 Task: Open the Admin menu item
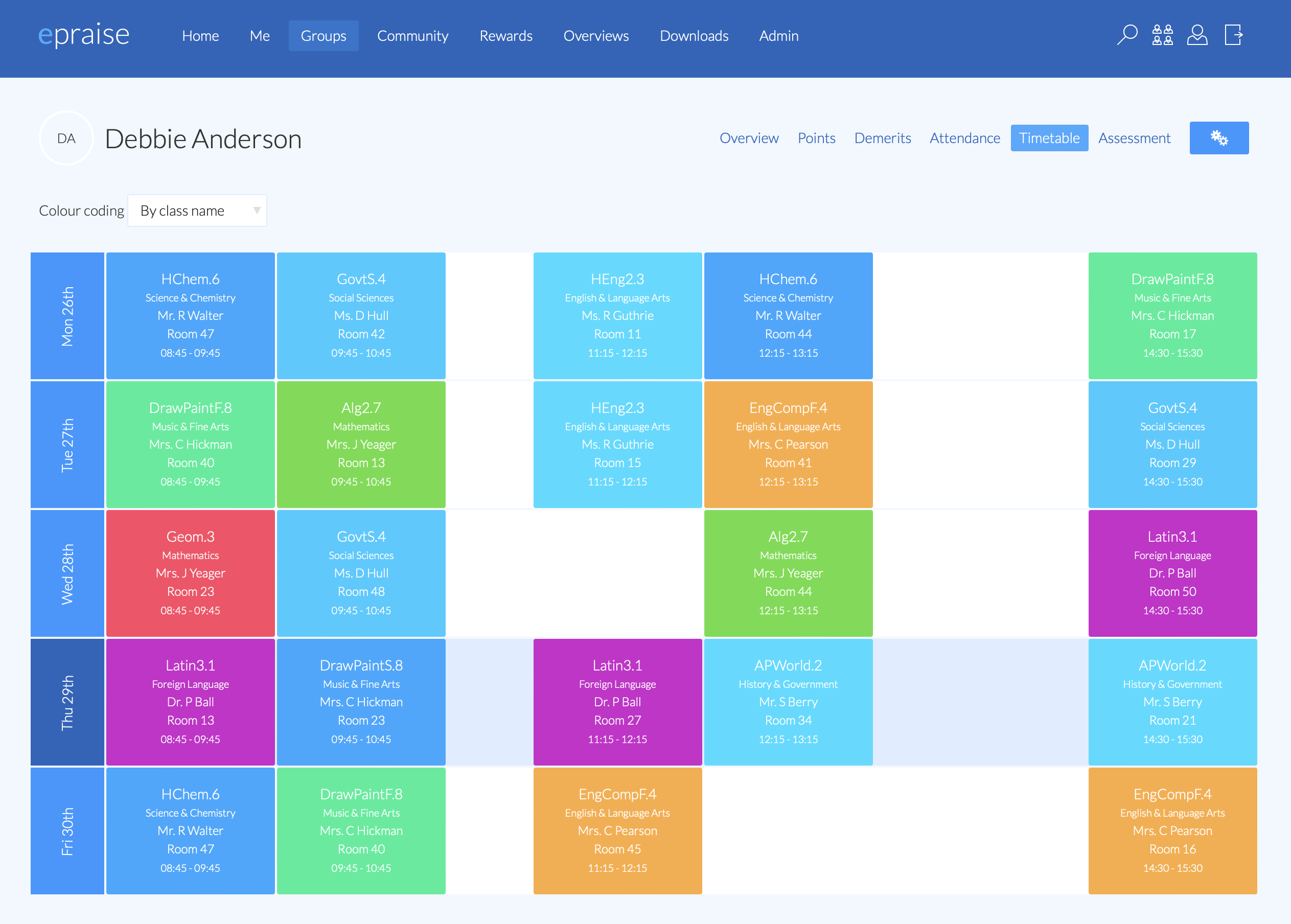pos(778,36)
